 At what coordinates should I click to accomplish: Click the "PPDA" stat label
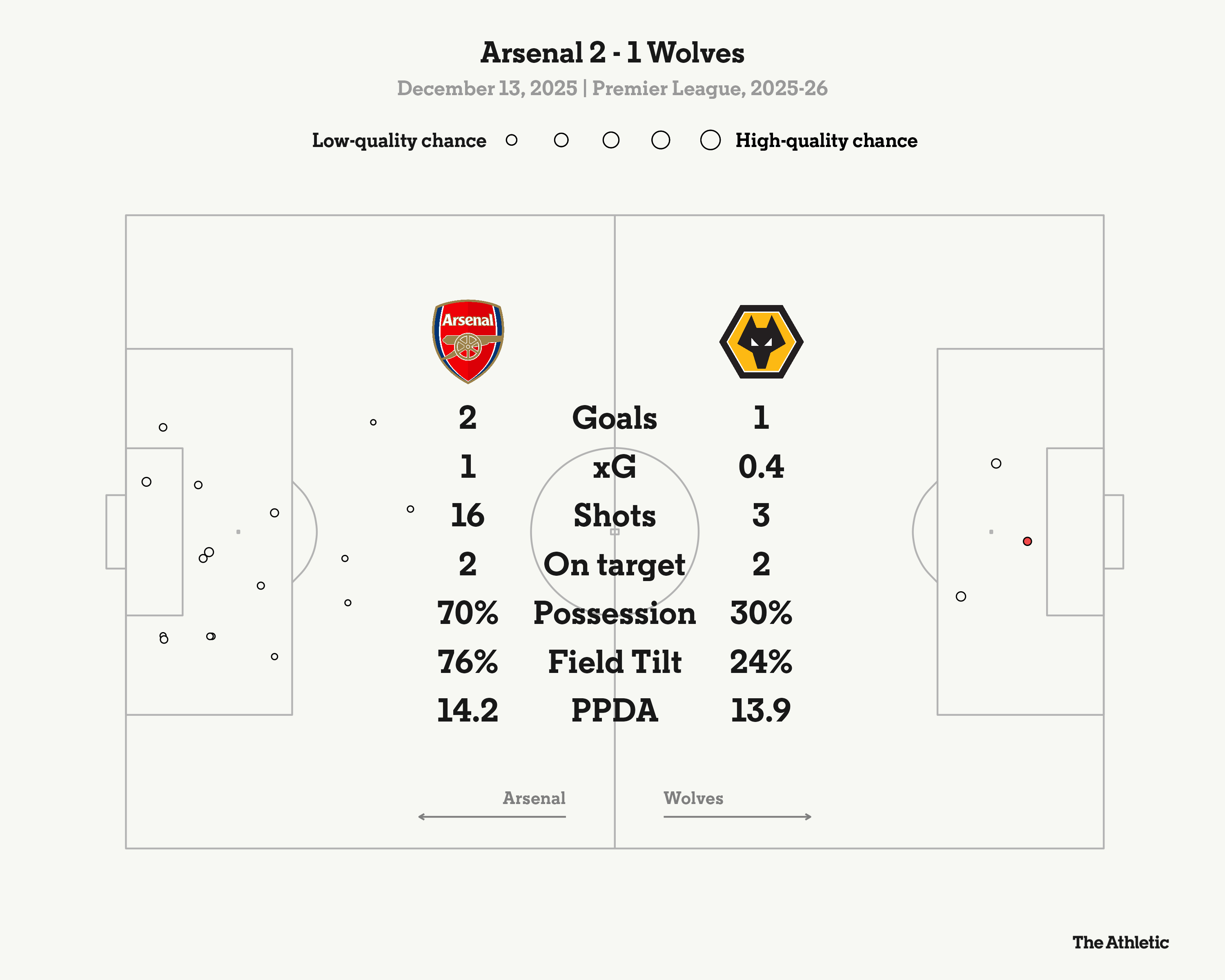(614, 711)
